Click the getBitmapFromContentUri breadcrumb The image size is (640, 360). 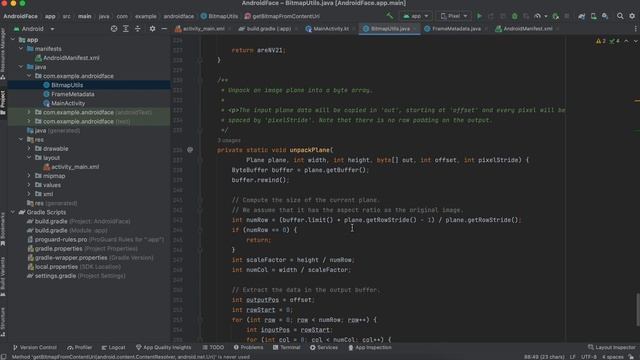click(x=282, y=16)
